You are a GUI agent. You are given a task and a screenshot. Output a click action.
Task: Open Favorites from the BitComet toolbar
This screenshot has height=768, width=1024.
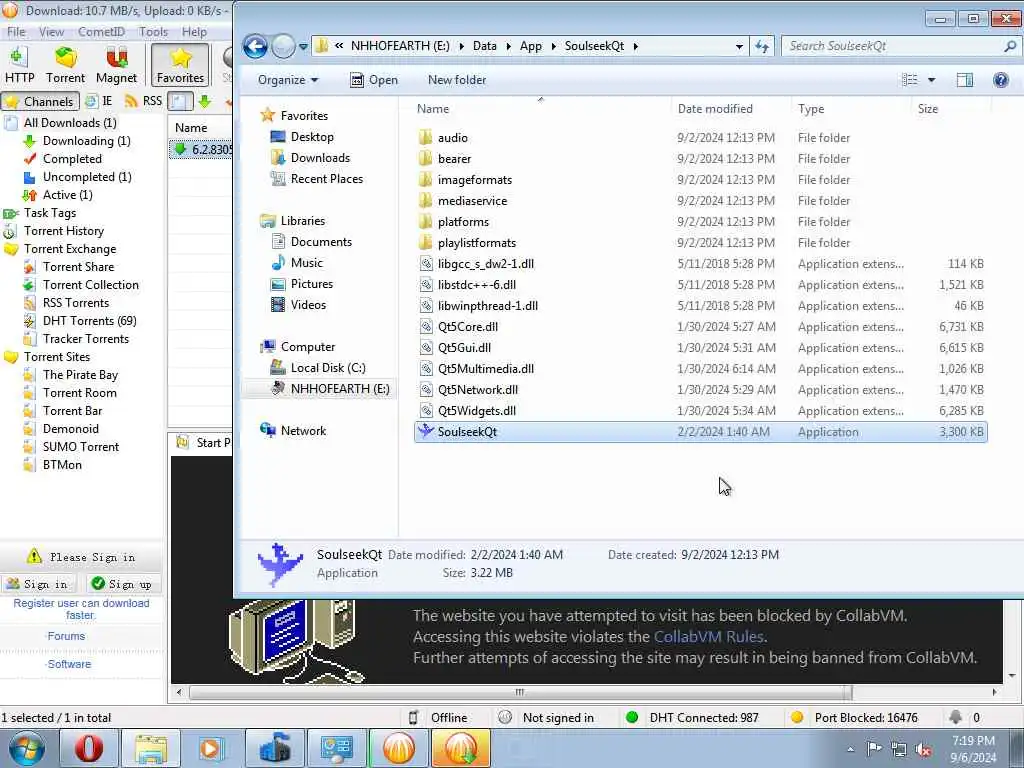click(180, 65)
